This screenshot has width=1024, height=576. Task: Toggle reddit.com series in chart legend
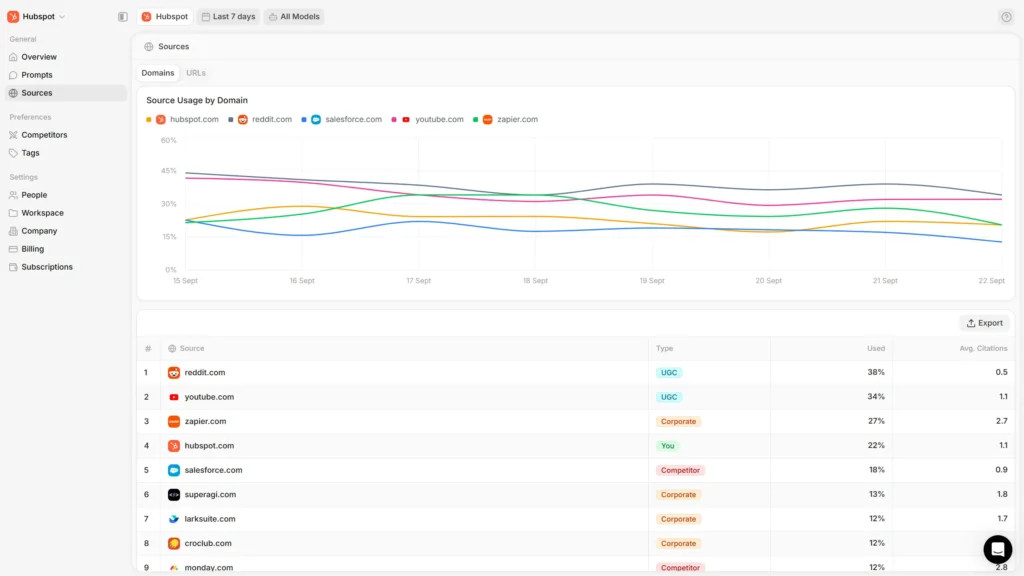[x=260, y=120]
